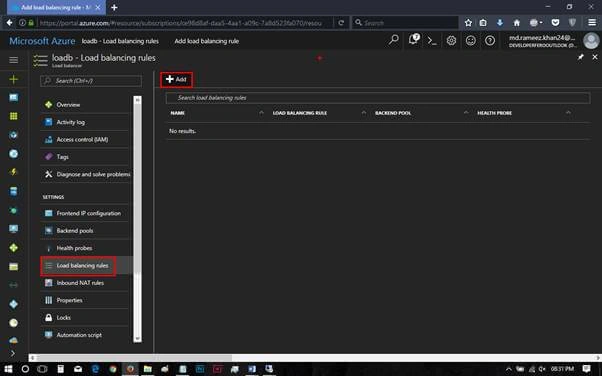
Task: Go to browser home page icon
Action: (517, 23)
